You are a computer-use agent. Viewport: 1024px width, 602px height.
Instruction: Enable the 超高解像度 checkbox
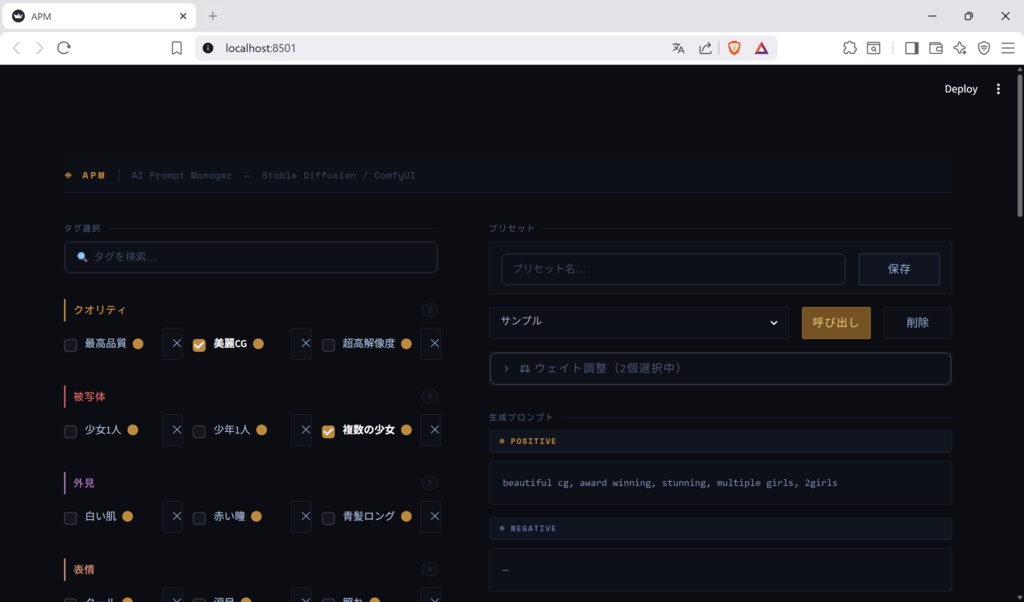[x=328, y=345]
